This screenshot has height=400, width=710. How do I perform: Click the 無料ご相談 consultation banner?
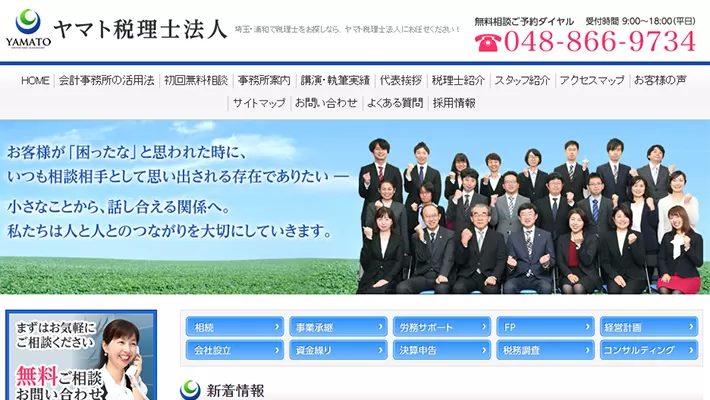(x=80, y=357)
